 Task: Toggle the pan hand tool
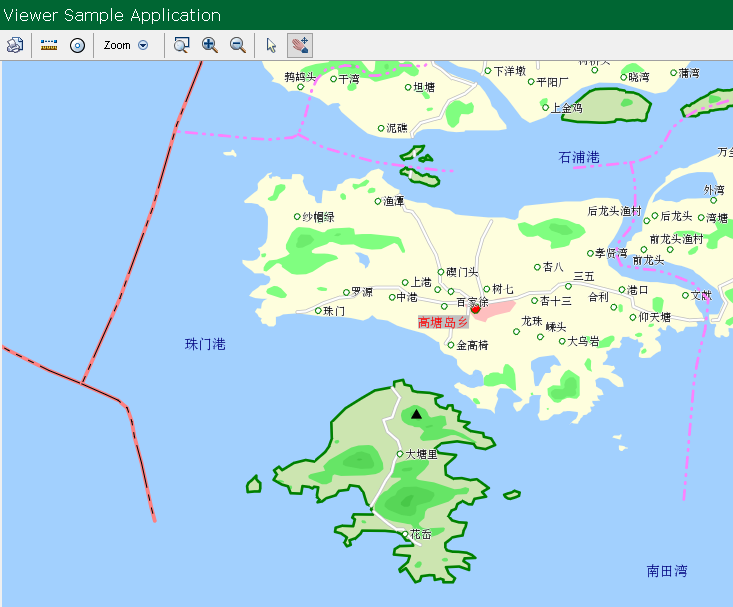point(299,45)
